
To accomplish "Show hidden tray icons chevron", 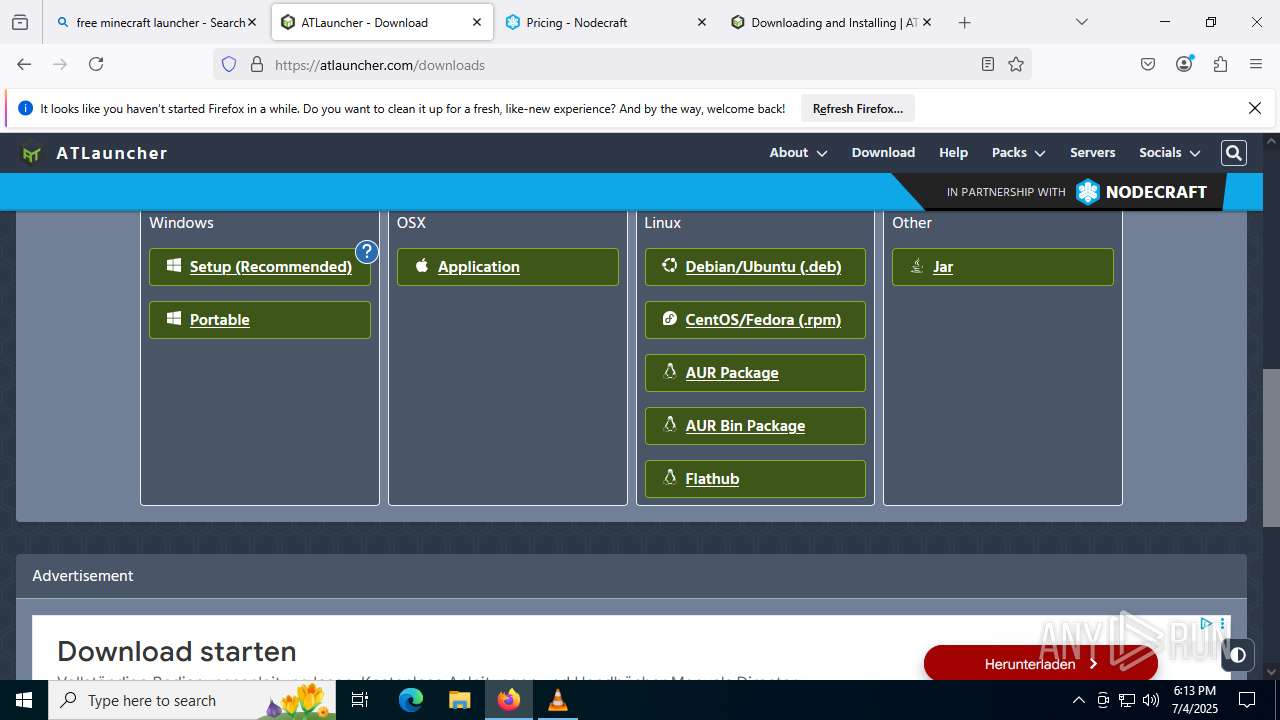I will [x=1078, y=700].
